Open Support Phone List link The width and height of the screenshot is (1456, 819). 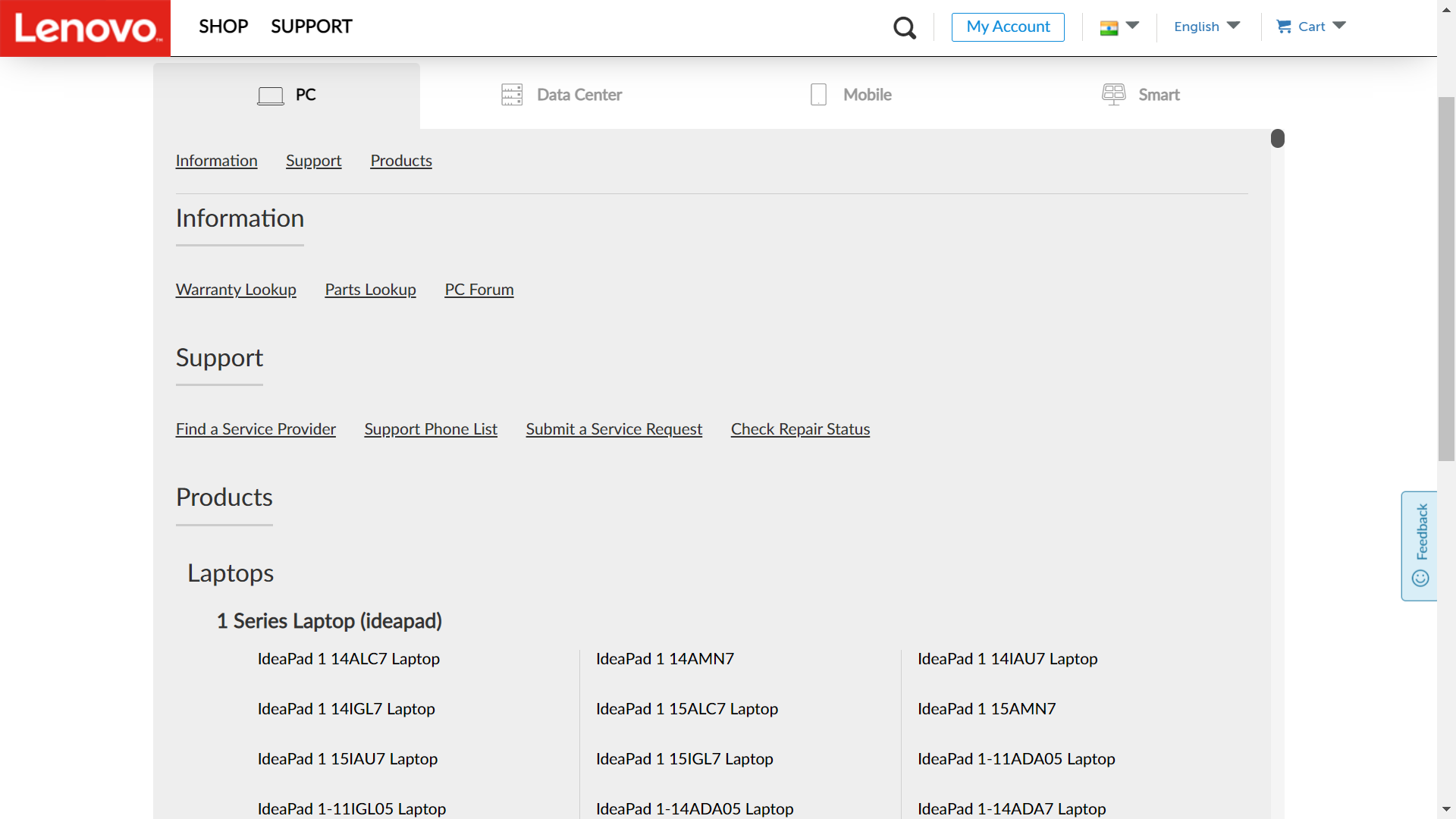coord(431,429)
